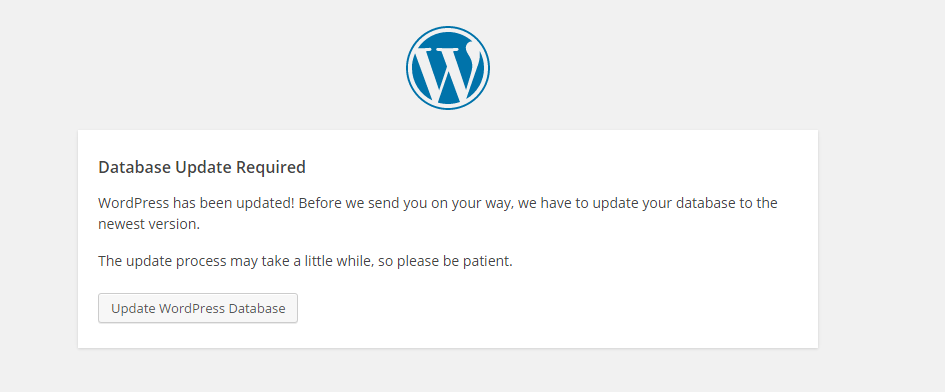Click the WordPress has been updated sentence

point(196,203)
